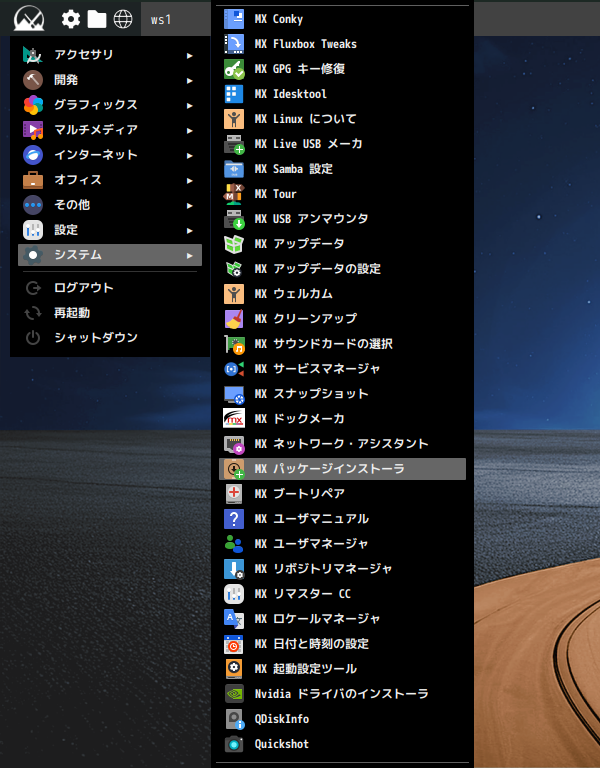Image resolution: width=600 pixels, height=768 pixels.
Task: Open MX リポジトリマネージャ
Action: point(342,569)
